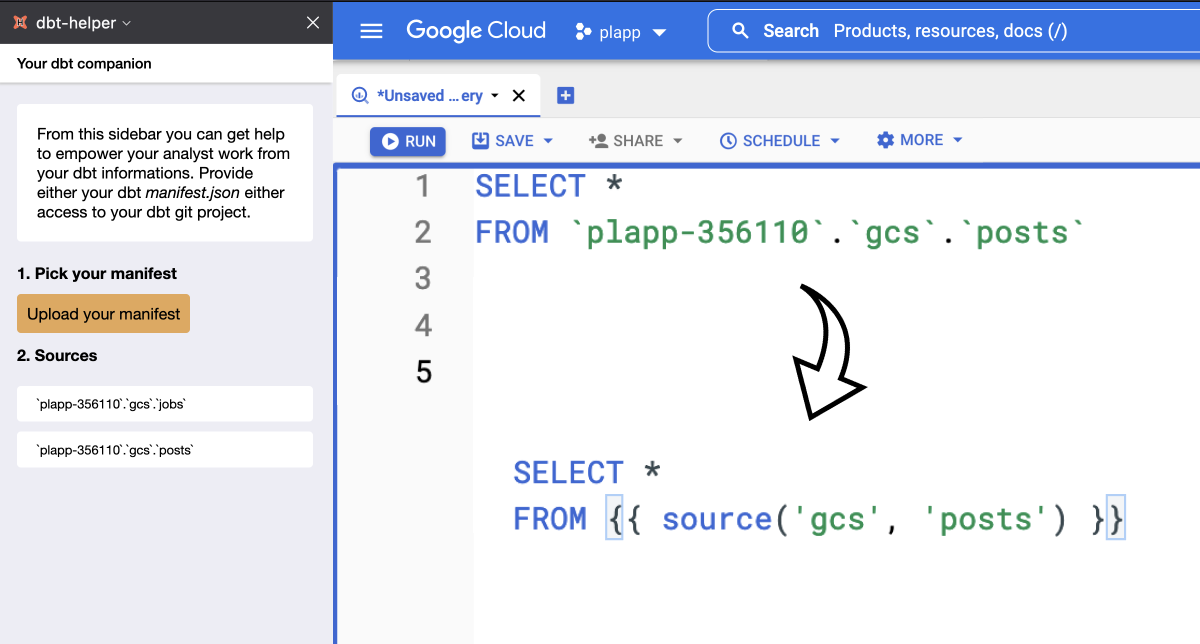
Task: Click the dbt-helper logo icon
Action: coord(20,22)
